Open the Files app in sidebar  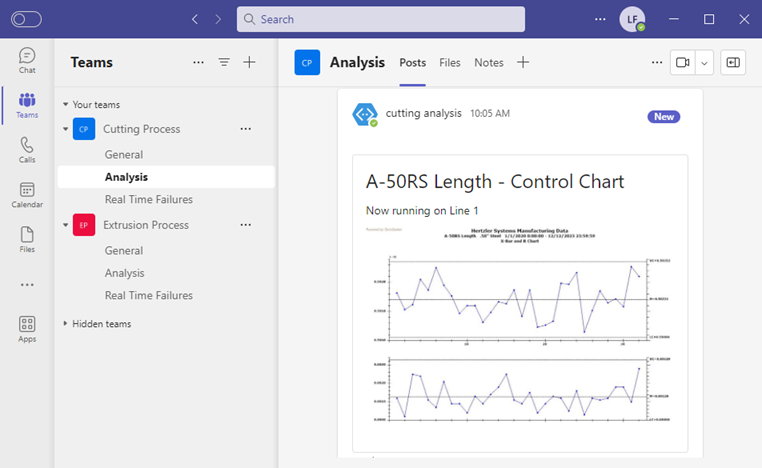coord(27,239)
